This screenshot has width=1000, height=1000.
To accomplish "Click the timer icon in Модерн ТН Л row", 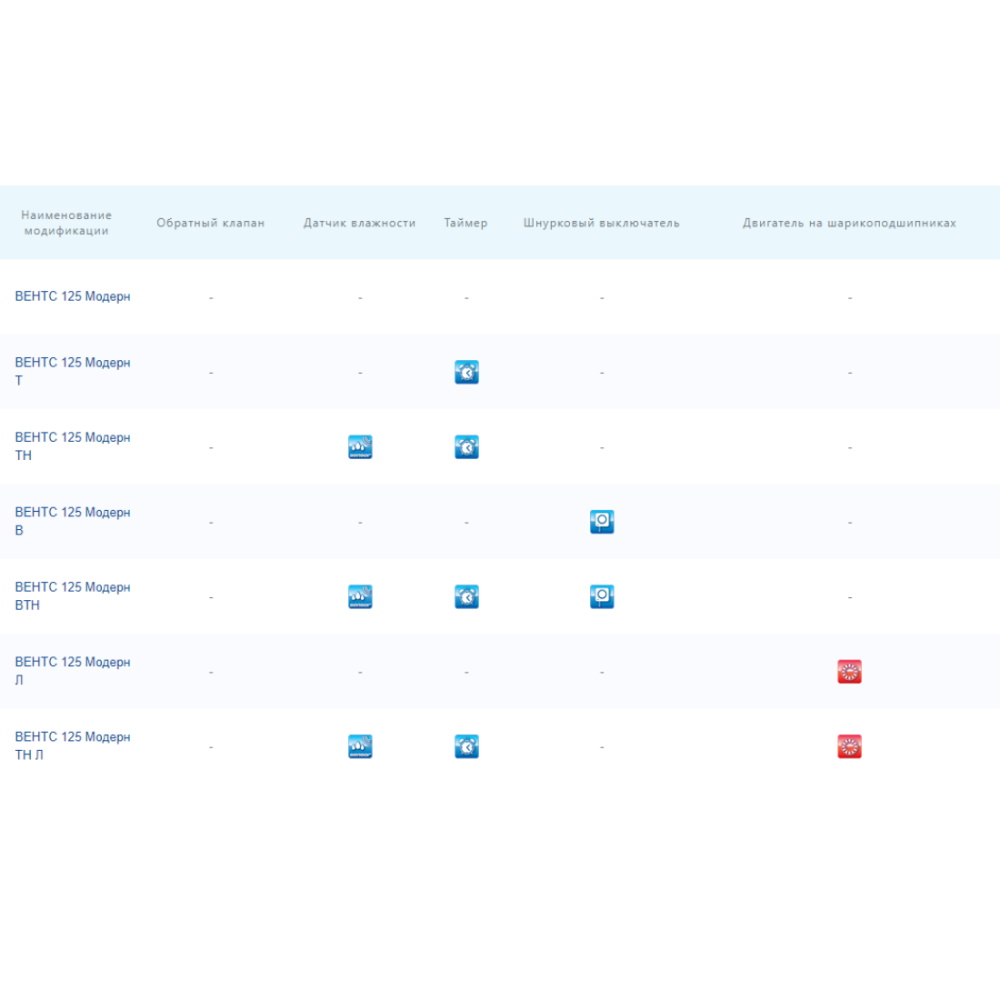I will [x=466, y=746].
